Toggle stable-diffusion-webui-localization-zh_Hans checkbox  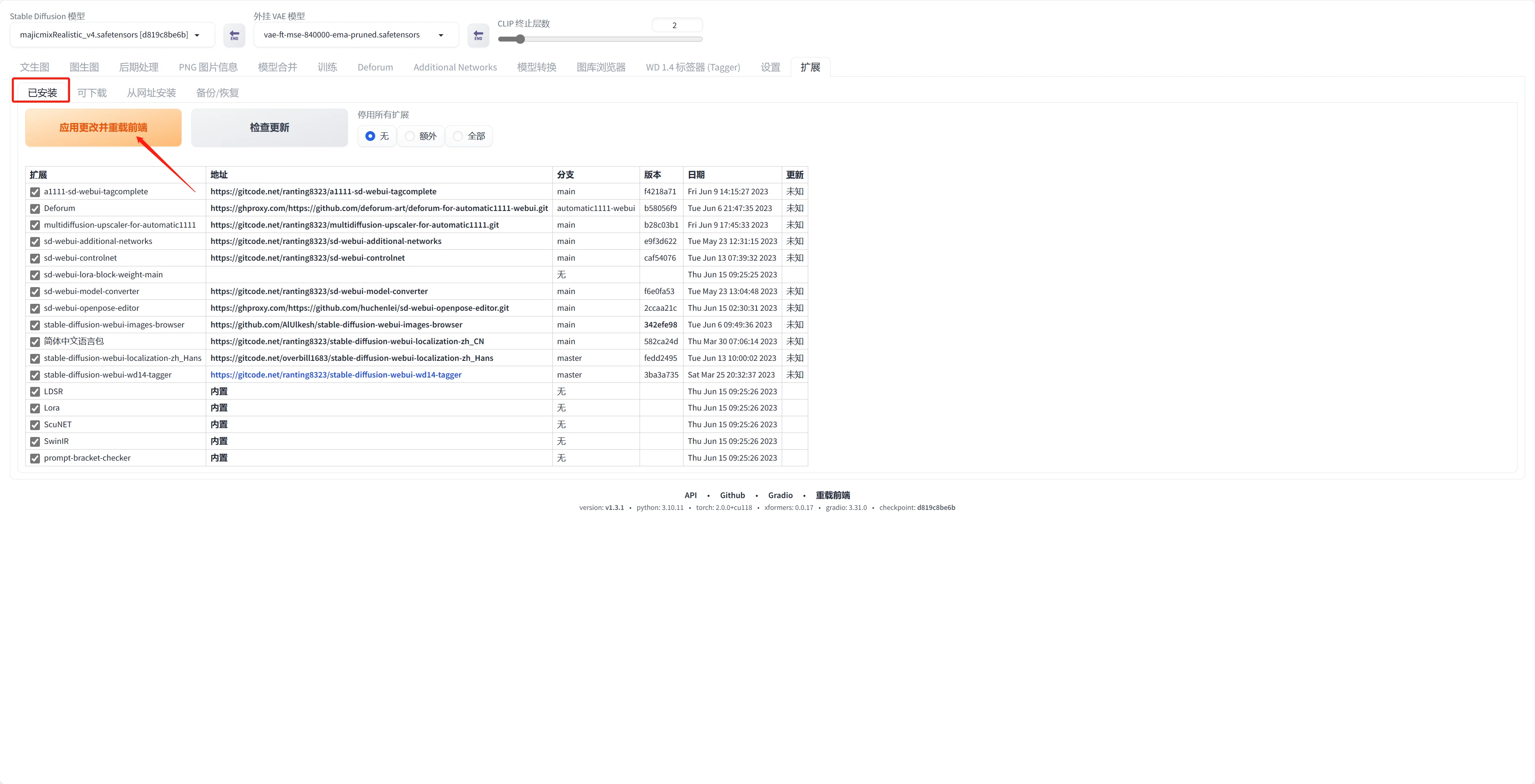(35, 359)
